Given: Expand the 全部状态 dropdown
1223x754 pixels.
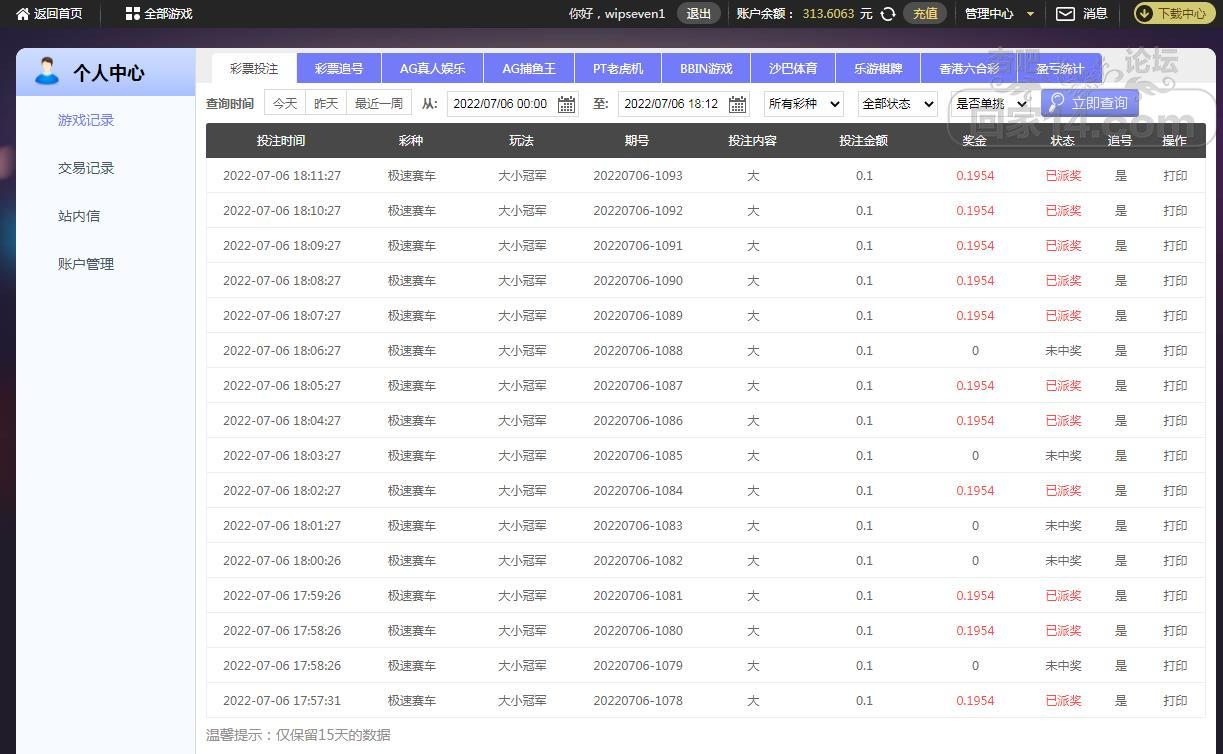Looking at the screenshot, I should [897, 104].
